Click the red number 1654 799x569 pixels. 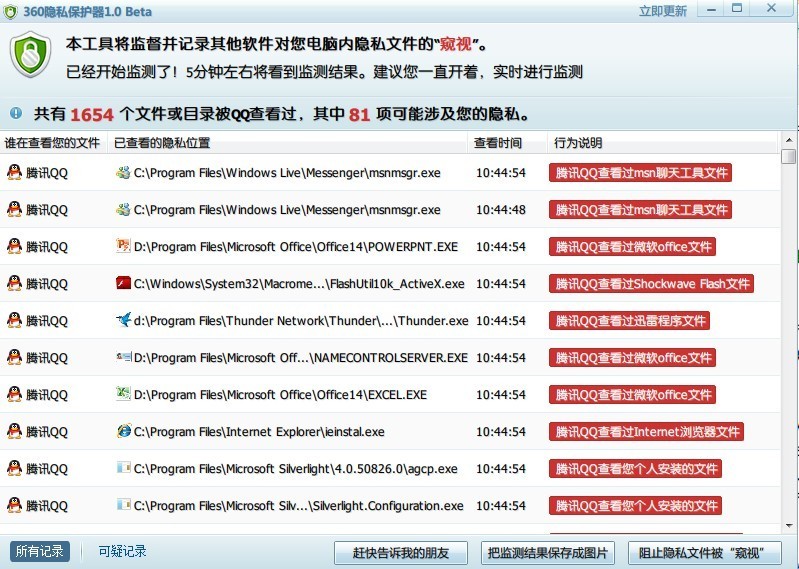click(x=92, y=114)
